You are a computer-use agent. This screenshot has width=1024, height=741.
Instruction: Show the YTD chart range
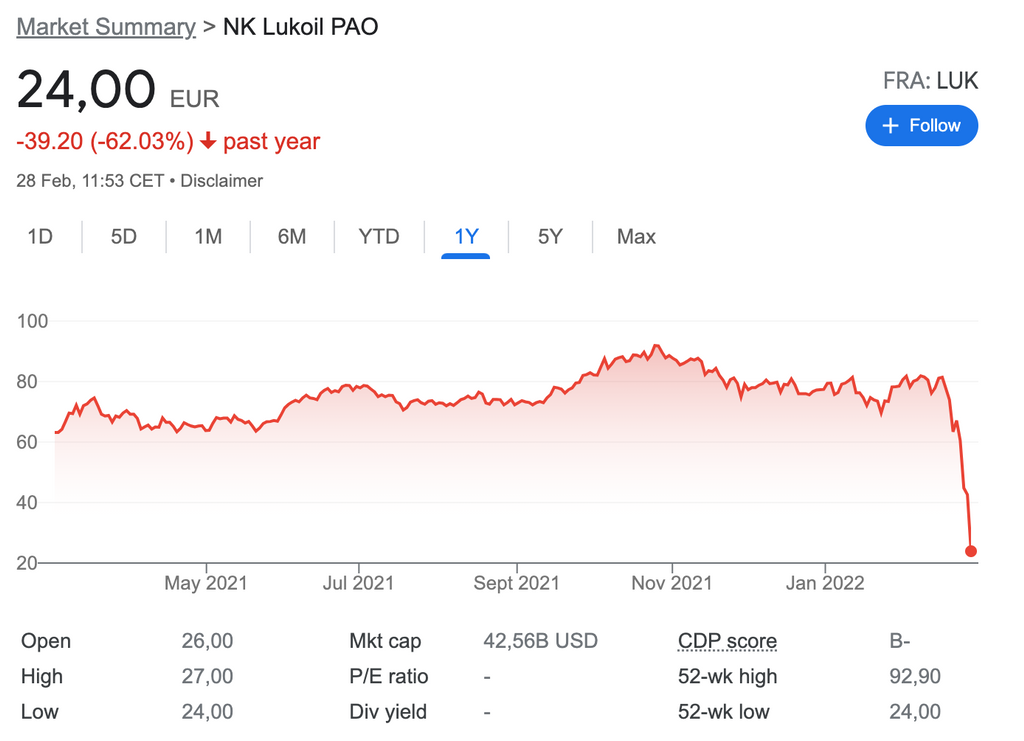coord(379,236)
